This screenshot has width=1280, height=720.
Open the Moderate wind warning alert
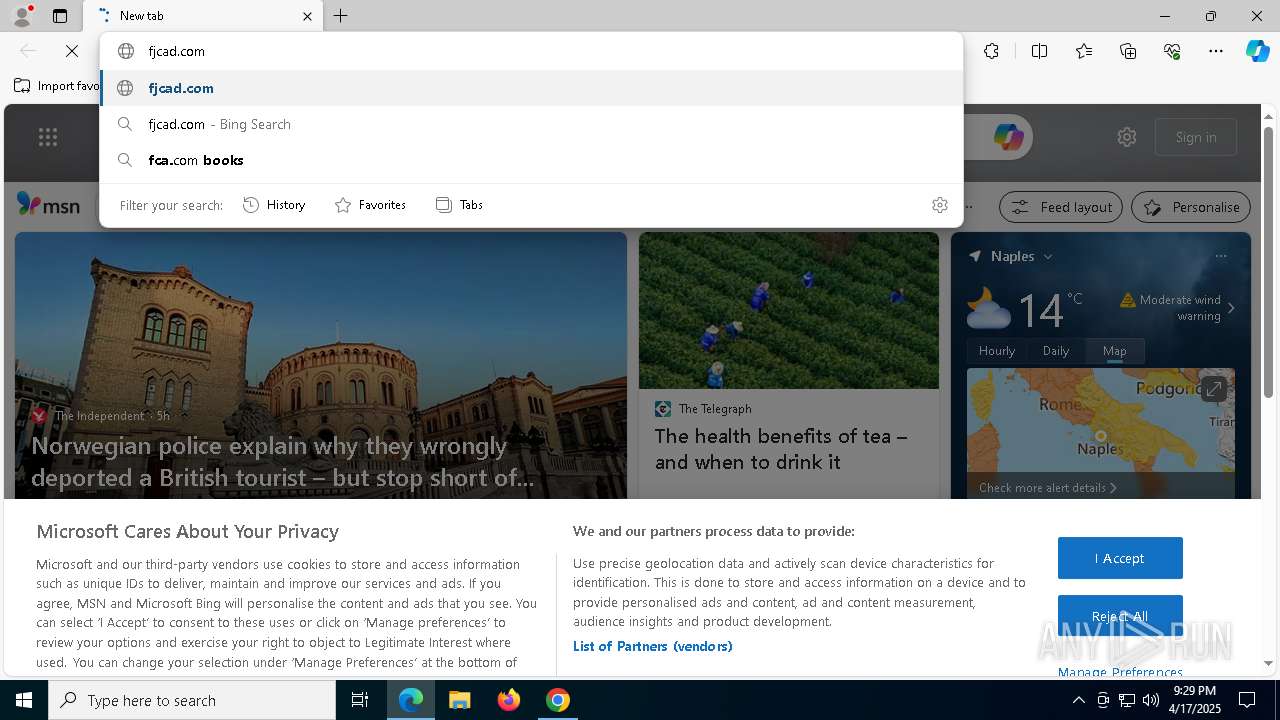[x=1176, y=308]
